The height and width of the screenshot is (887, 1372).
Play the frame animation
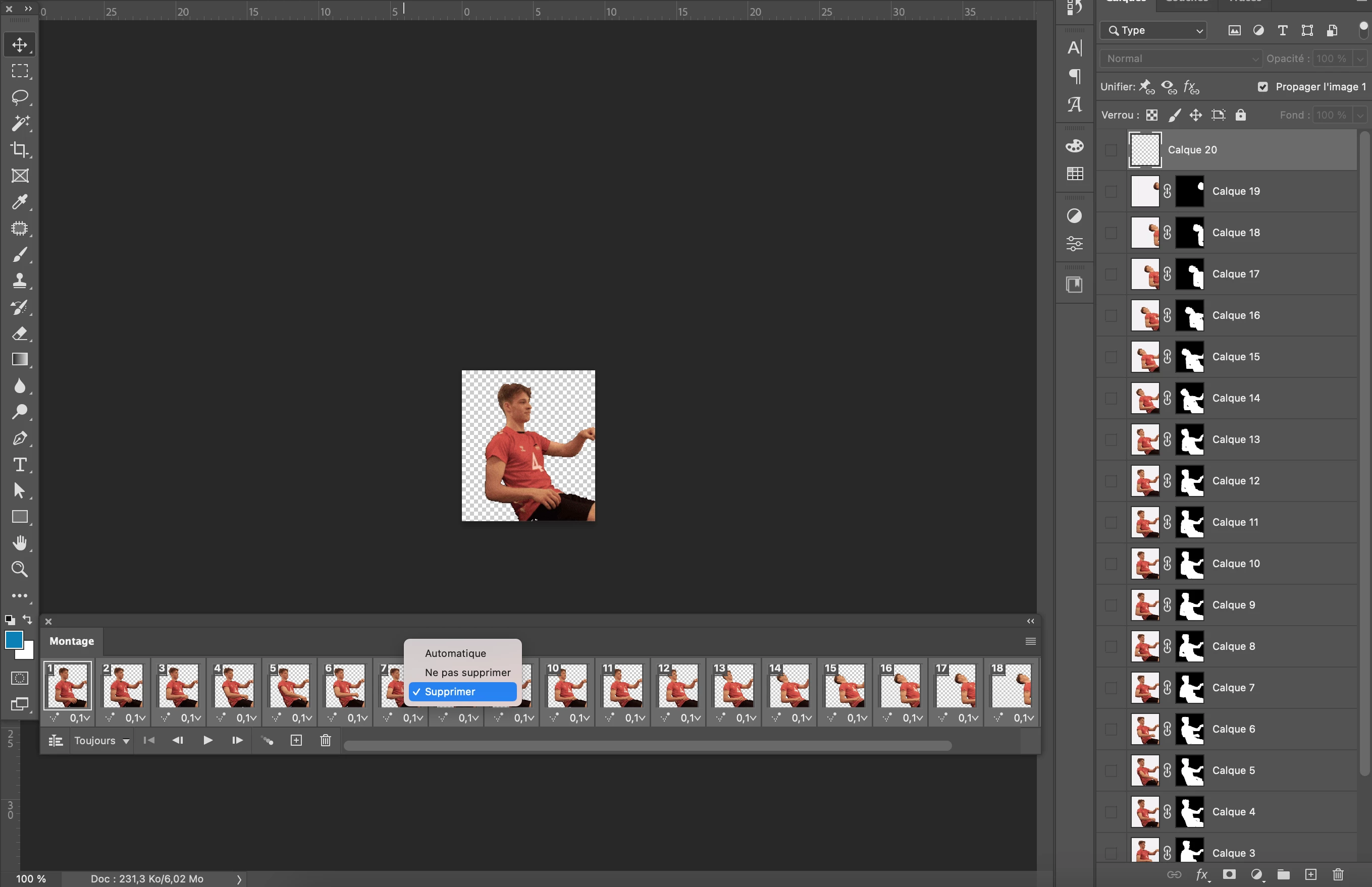coord(208,740)
